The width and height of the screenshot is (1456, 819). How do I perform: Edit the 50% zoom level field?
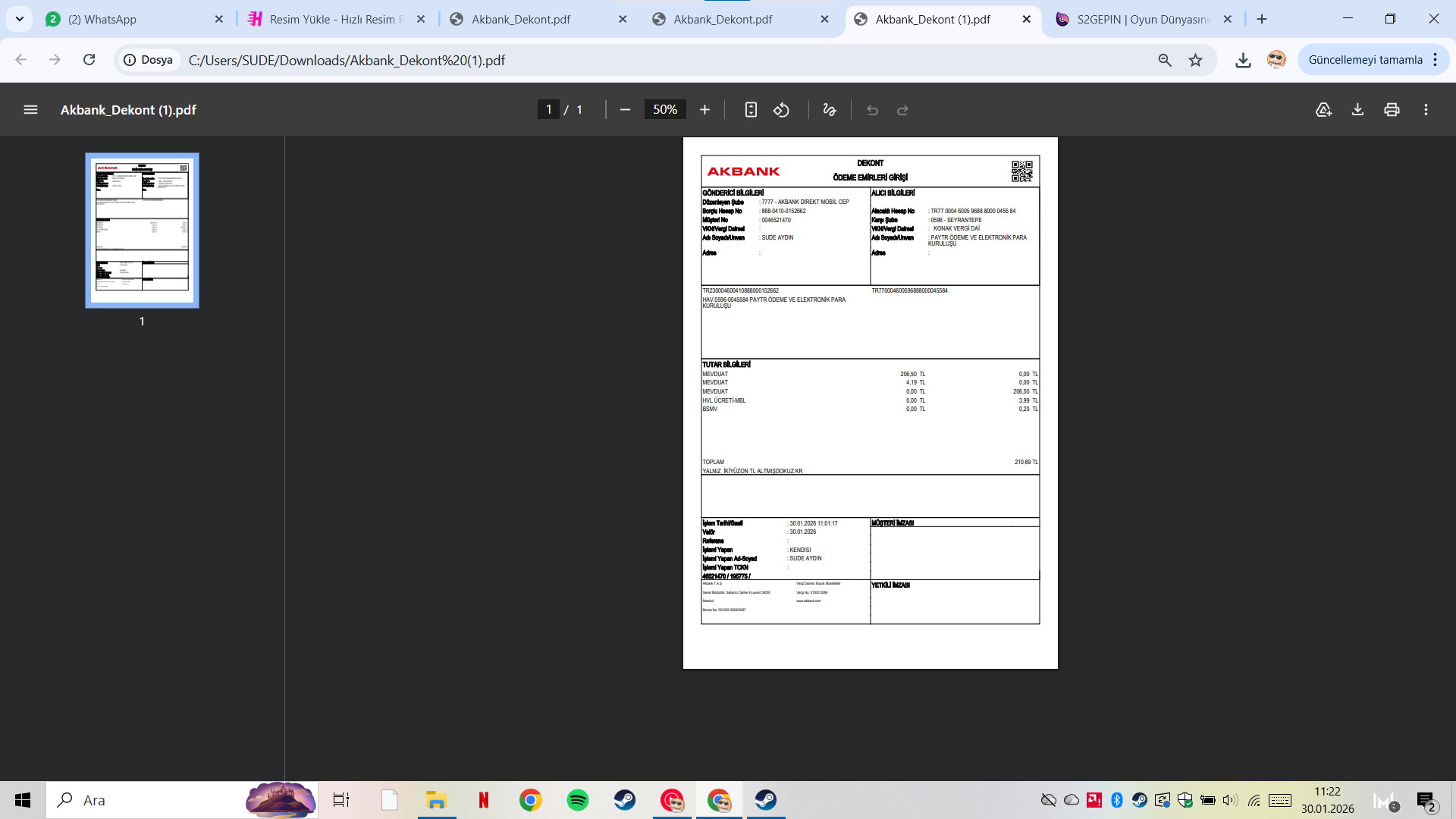point(665,110)
